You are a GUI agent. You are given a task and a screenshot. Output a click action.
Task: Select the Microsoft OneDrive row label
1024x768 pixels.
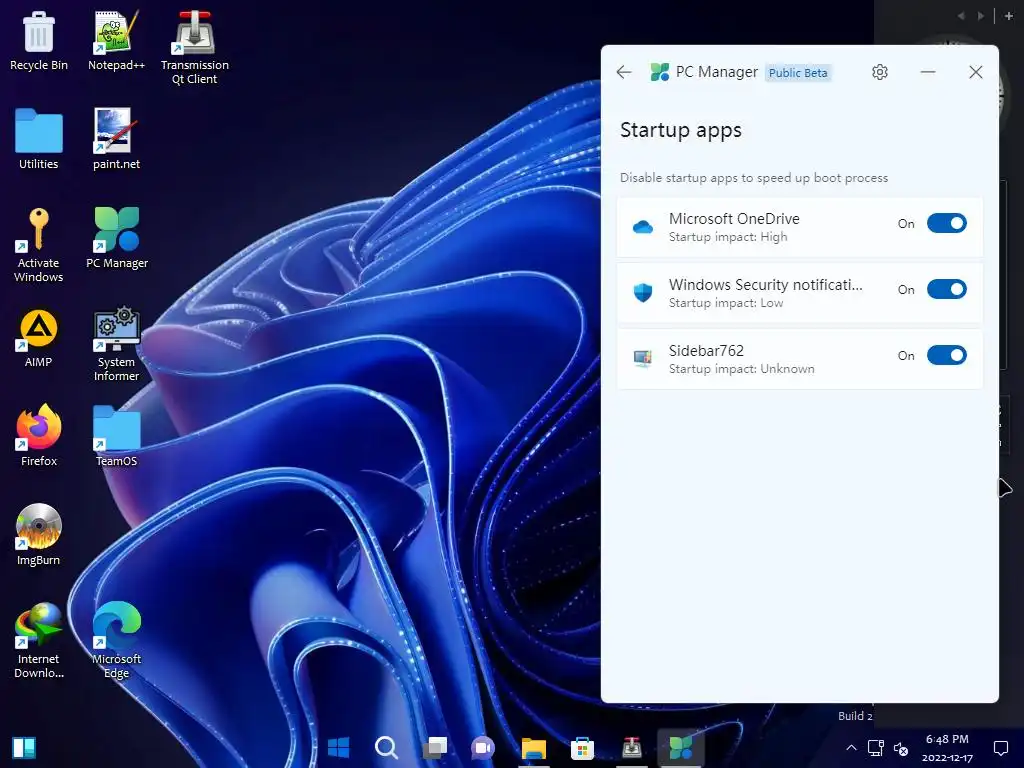(x=734, y=219)
